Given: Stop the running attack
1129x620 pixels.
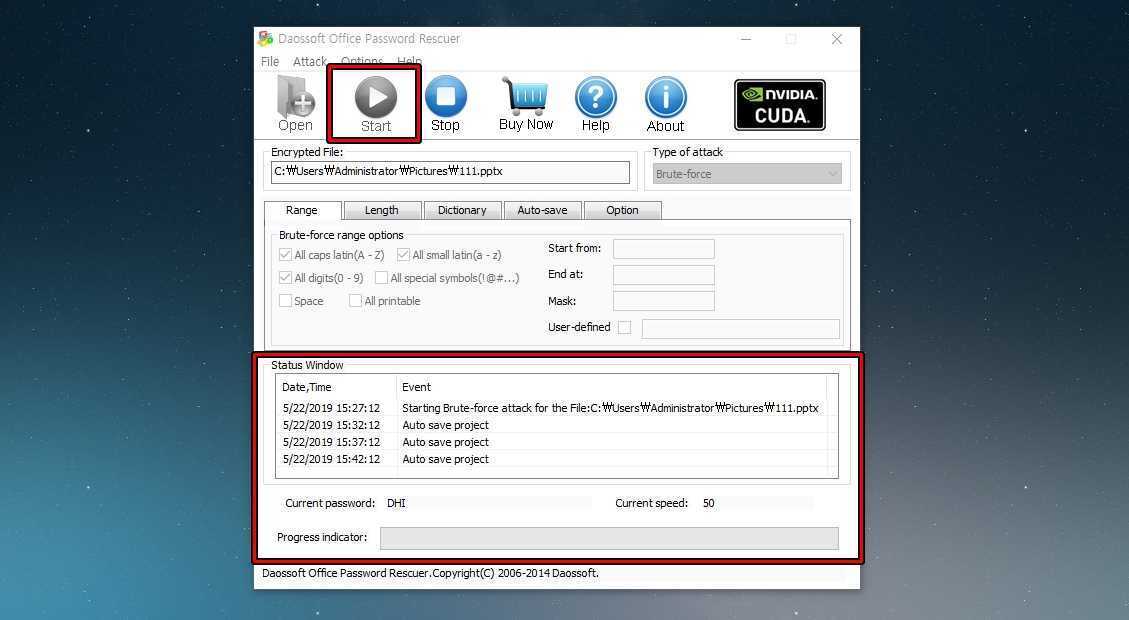Looking at the screenshot, I should coord(446,104).
